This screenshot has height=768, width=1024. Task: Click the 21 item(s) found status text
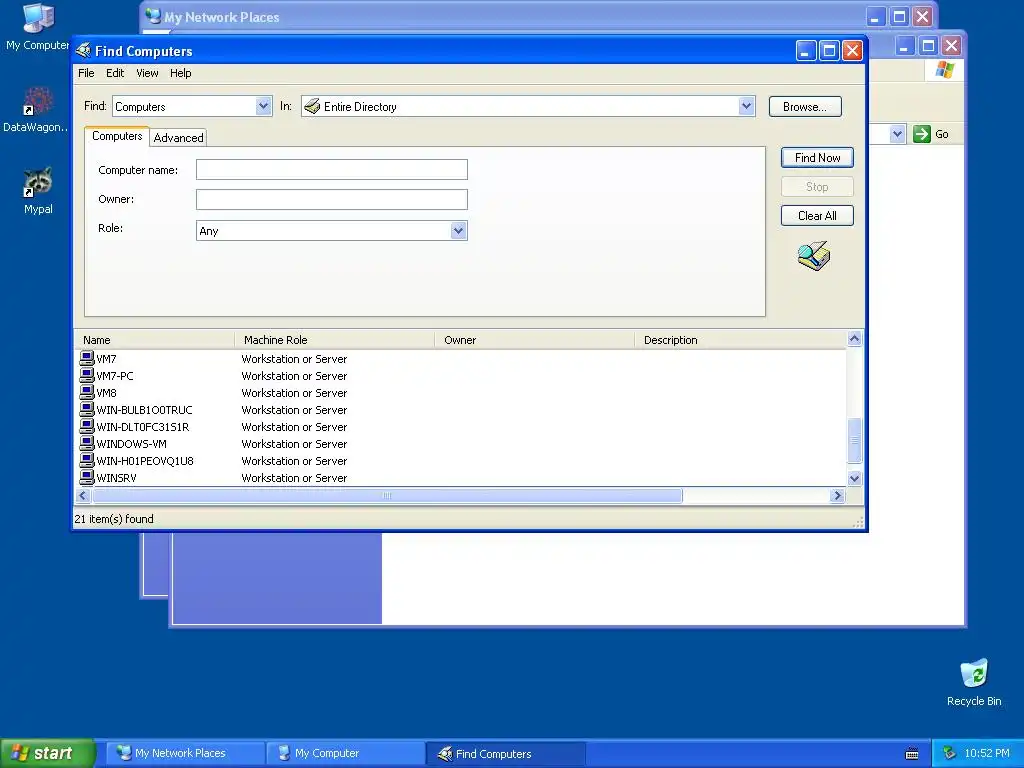[114, 519]
